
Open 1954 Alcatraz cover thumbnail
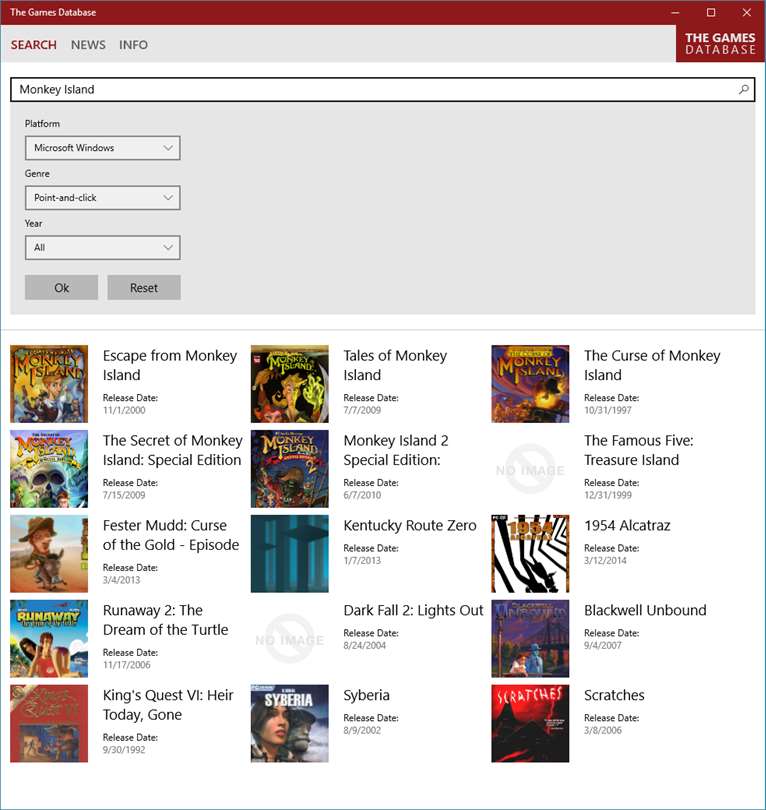(530, 553)
